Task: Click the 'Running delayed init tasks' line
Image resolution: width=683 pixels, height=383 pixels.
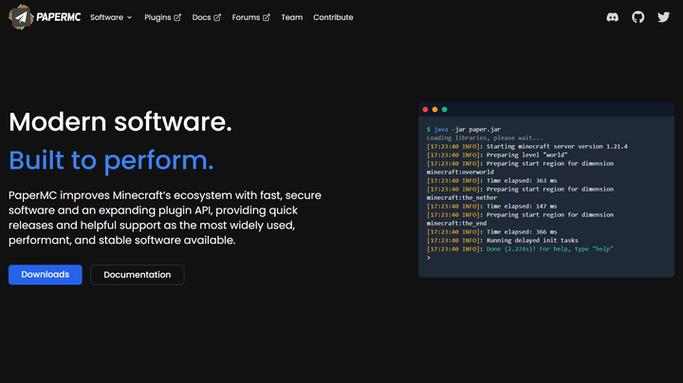Action: [502, 240]
